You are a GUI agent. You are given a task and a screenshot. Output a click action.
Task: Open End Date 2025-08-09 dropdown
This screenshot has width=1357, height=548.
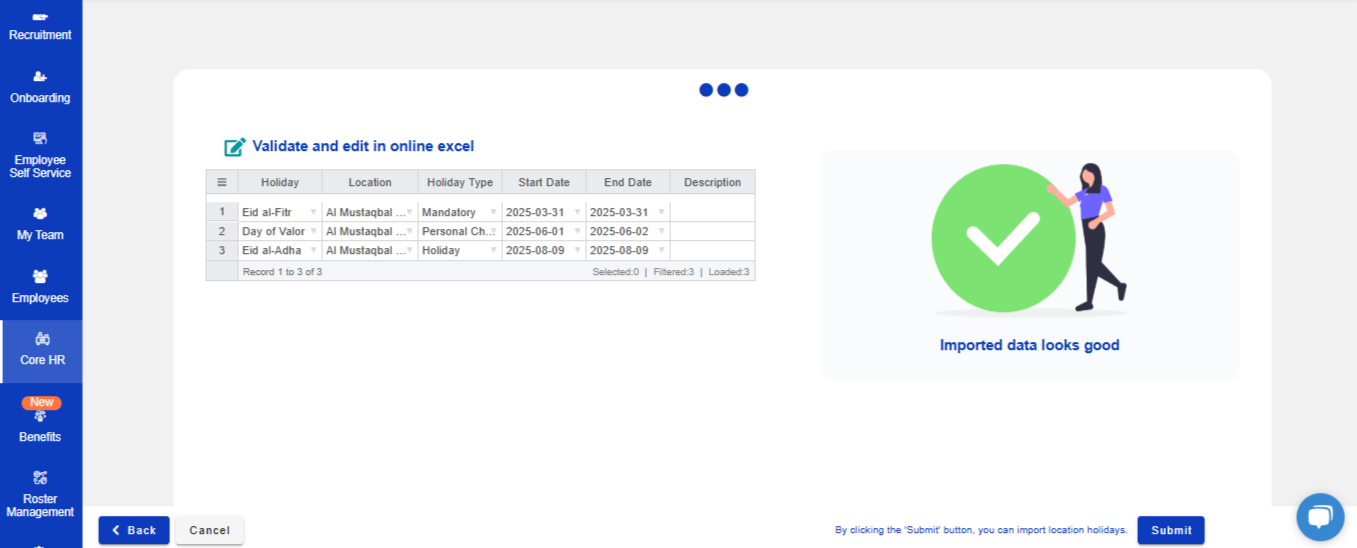tap(661, 250)
